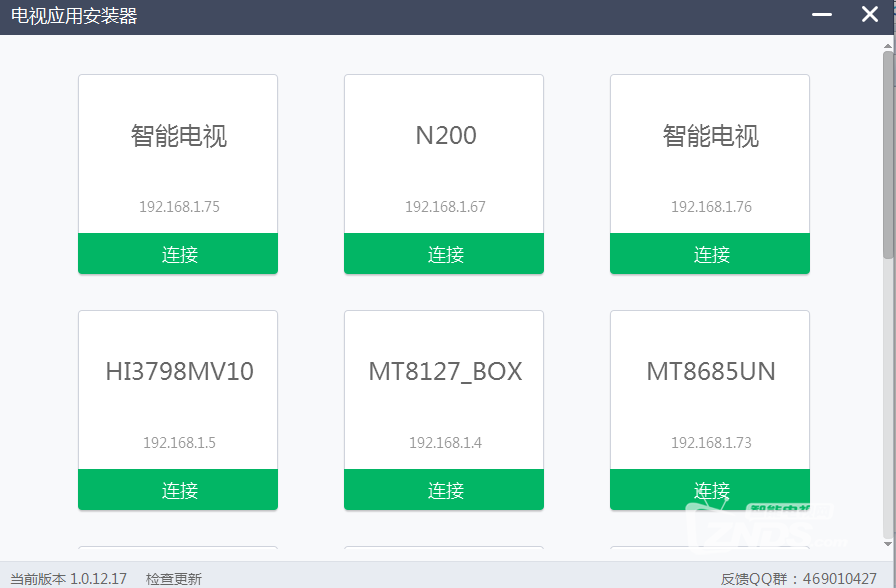The image size is (896, 588).
Task: Click the 当前版本 1.0.12.17 version text
Action: [x=69, y=579]
